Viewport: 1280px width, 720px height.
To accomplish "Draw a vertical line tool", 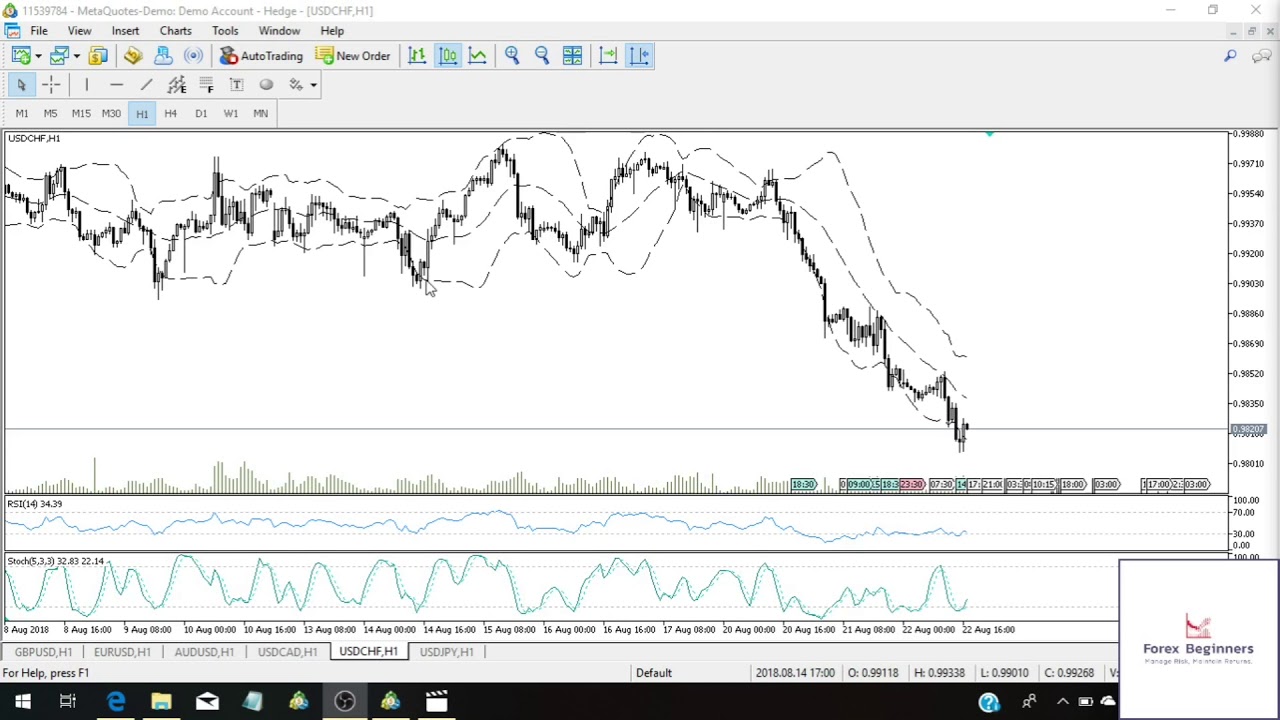I will (x=87, y=85).
